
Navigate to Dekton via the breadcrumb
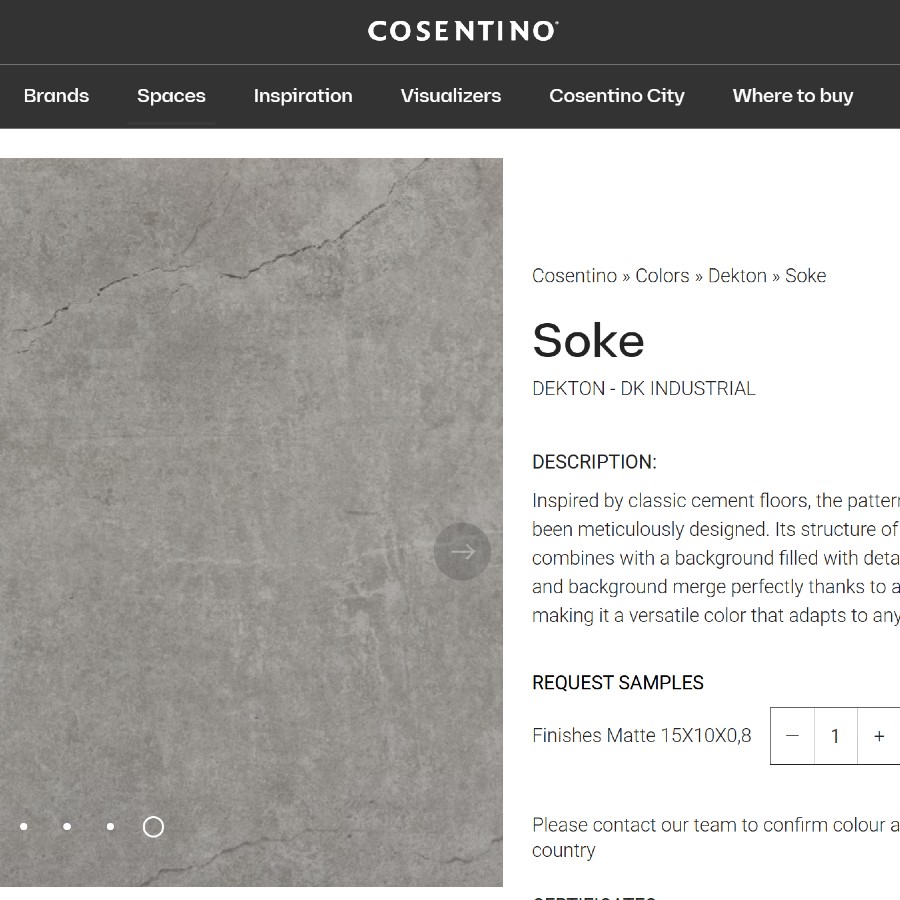(x=737, y=275)
